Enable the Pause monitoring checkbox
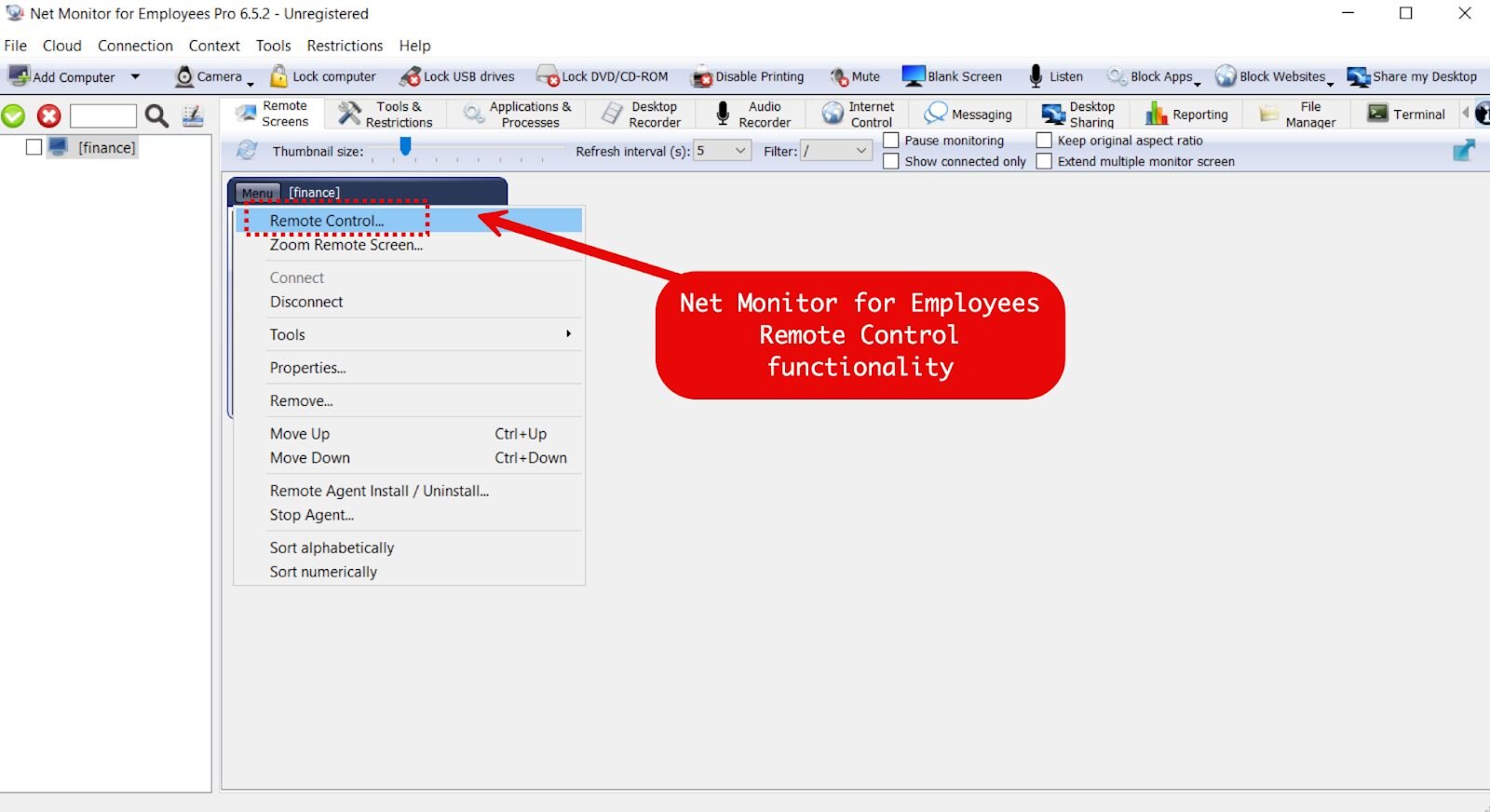Image resolution: width=1490 pixels, height=812 pixels. (x=891, y=141)
